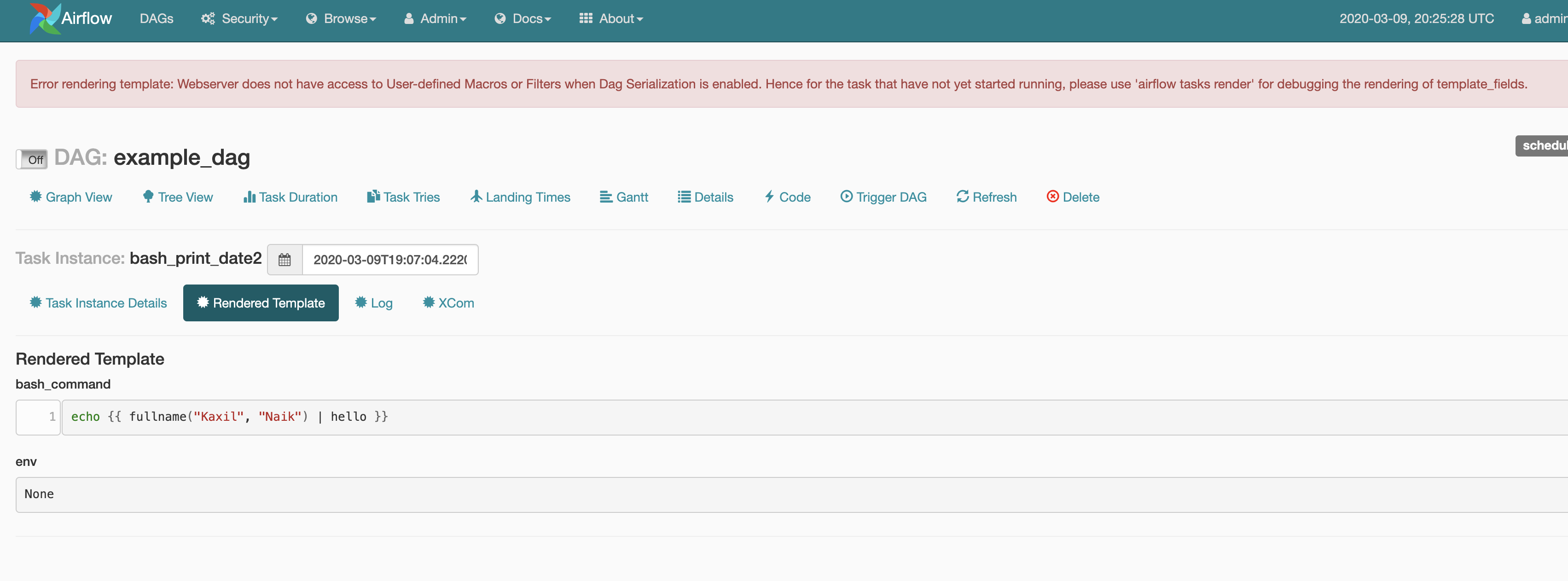Refresh the DAG via Refresh icon
The height and width of the screenshot is (581, 1568).
coord(962,196)
